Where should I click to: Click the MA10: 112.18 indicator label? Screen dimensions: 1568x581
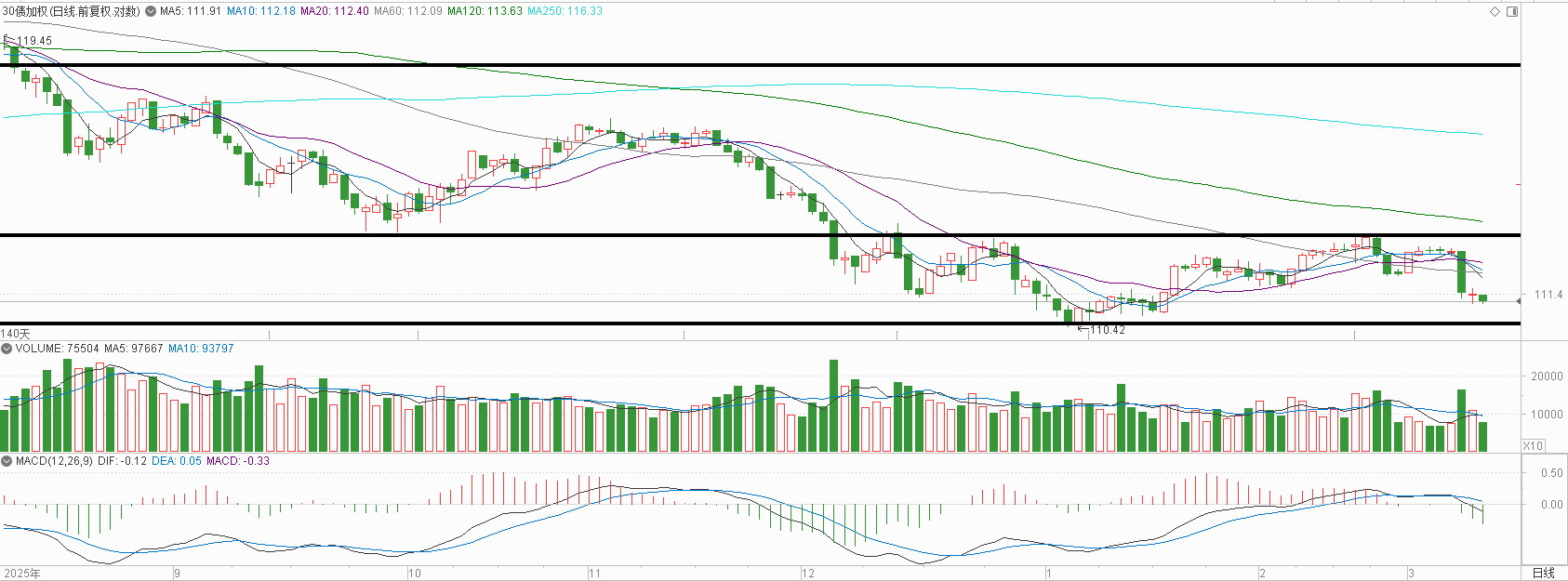261,11
